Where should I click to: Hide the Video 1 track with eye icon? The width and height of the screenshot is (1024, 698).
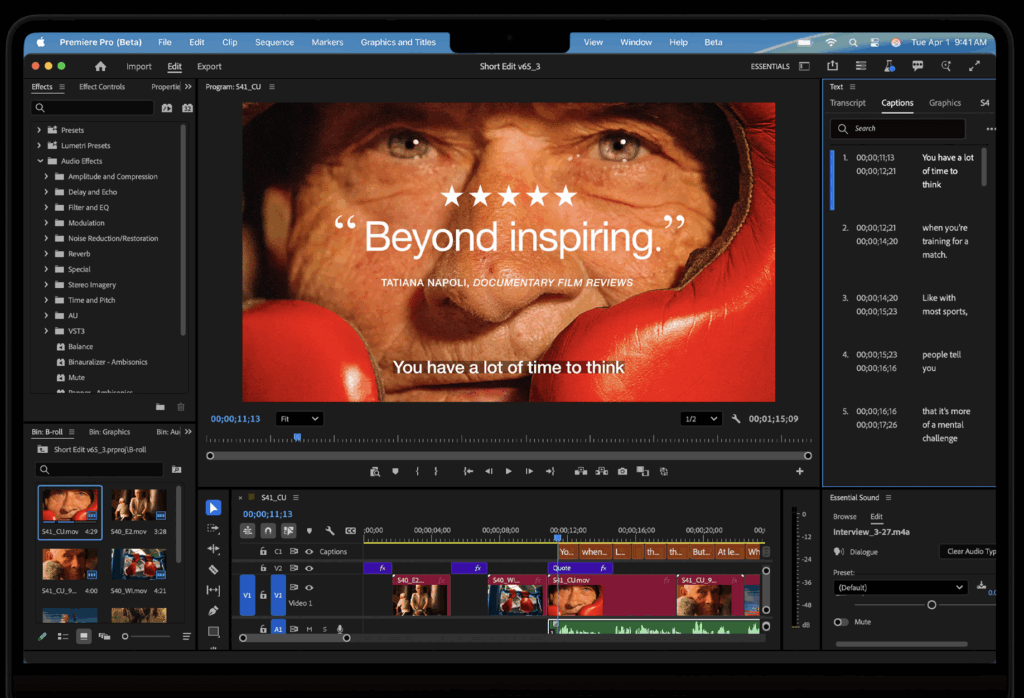pos(309,587)
